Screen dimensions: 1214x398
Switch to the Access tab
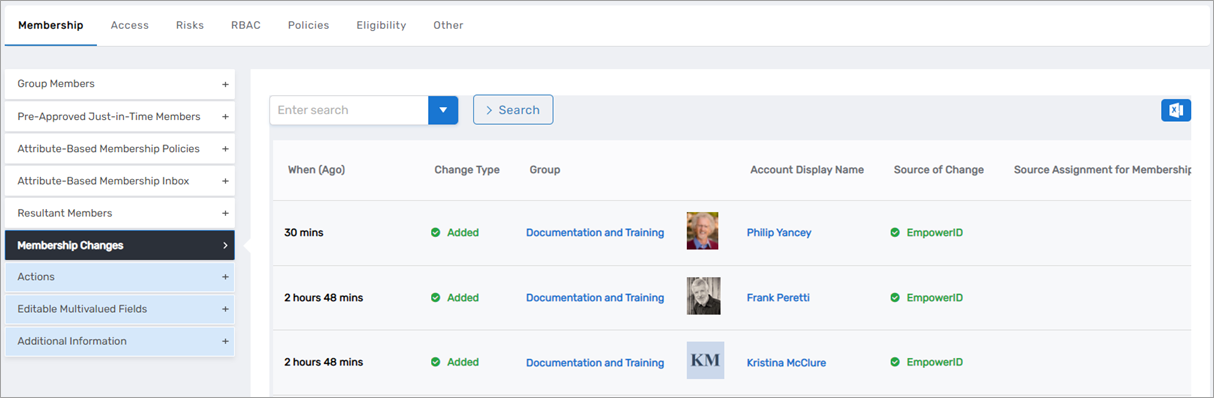point(130,25)
